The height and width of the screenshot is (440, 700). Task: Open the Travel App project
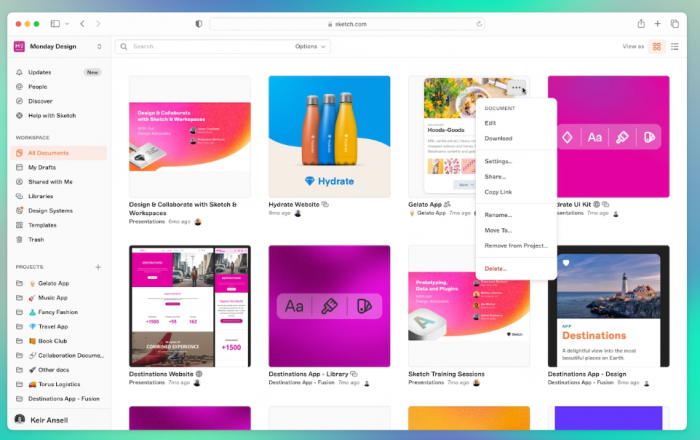58,326
